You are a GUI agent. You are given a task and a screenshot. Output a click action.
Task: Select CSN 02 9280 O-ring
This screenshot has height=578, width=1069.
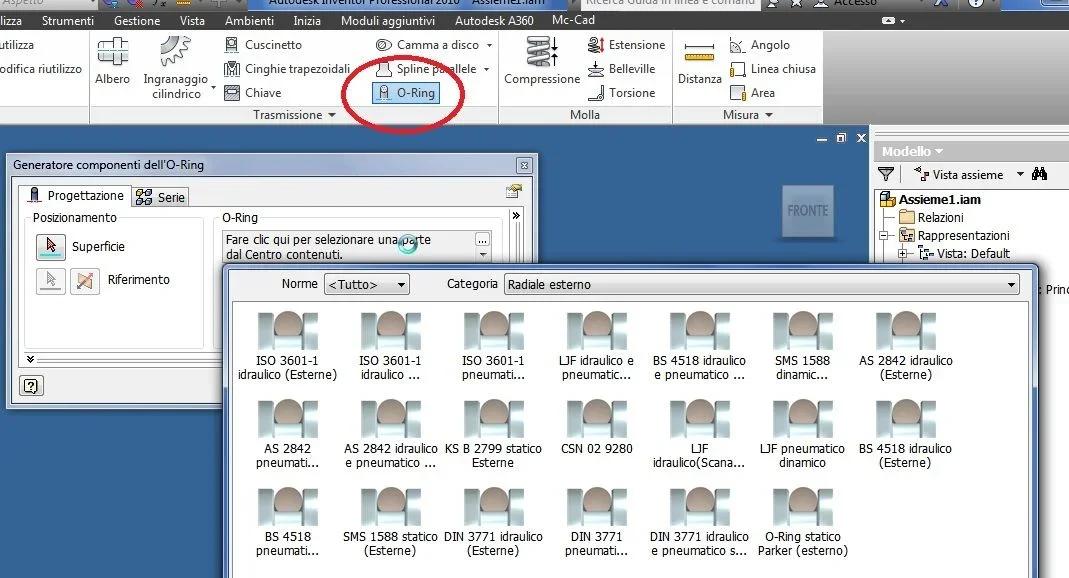pos(597,427)
